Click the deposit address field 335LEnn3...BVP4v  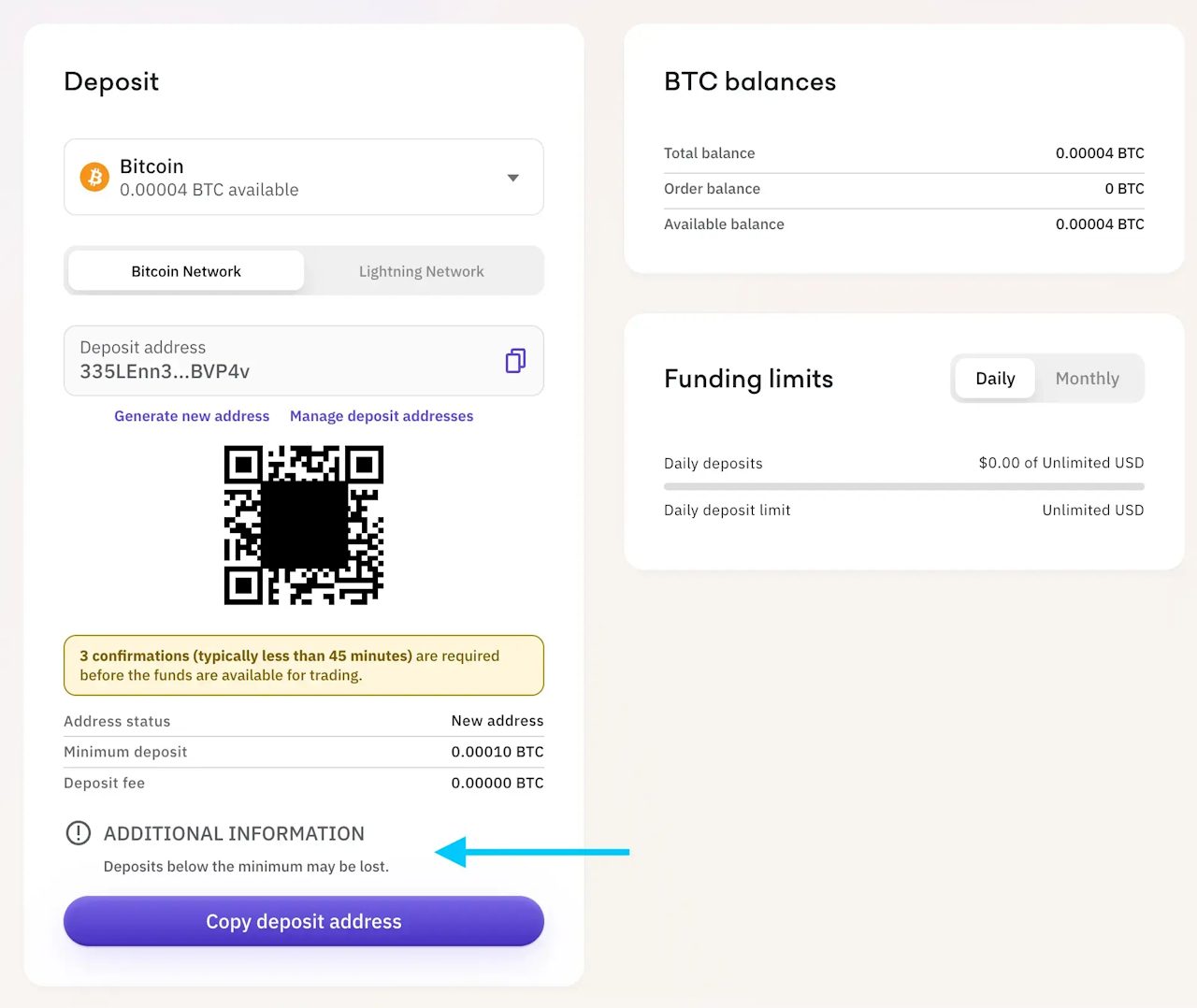(281, 361)
